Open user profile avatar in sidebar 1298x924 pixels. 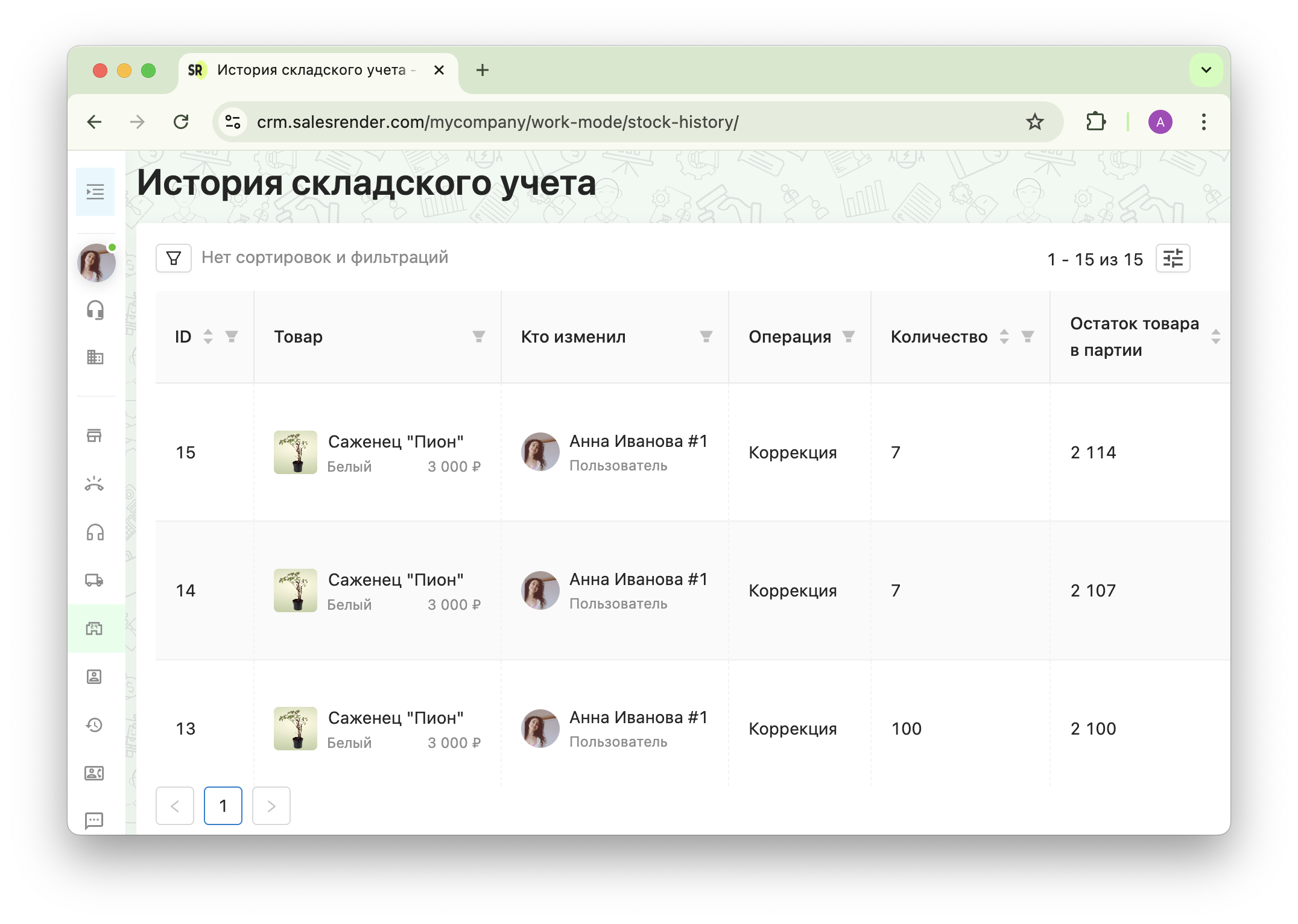coord(97,263)
